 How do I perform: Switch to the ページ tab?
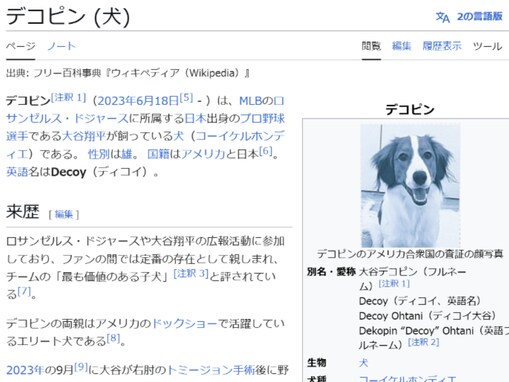21,46
